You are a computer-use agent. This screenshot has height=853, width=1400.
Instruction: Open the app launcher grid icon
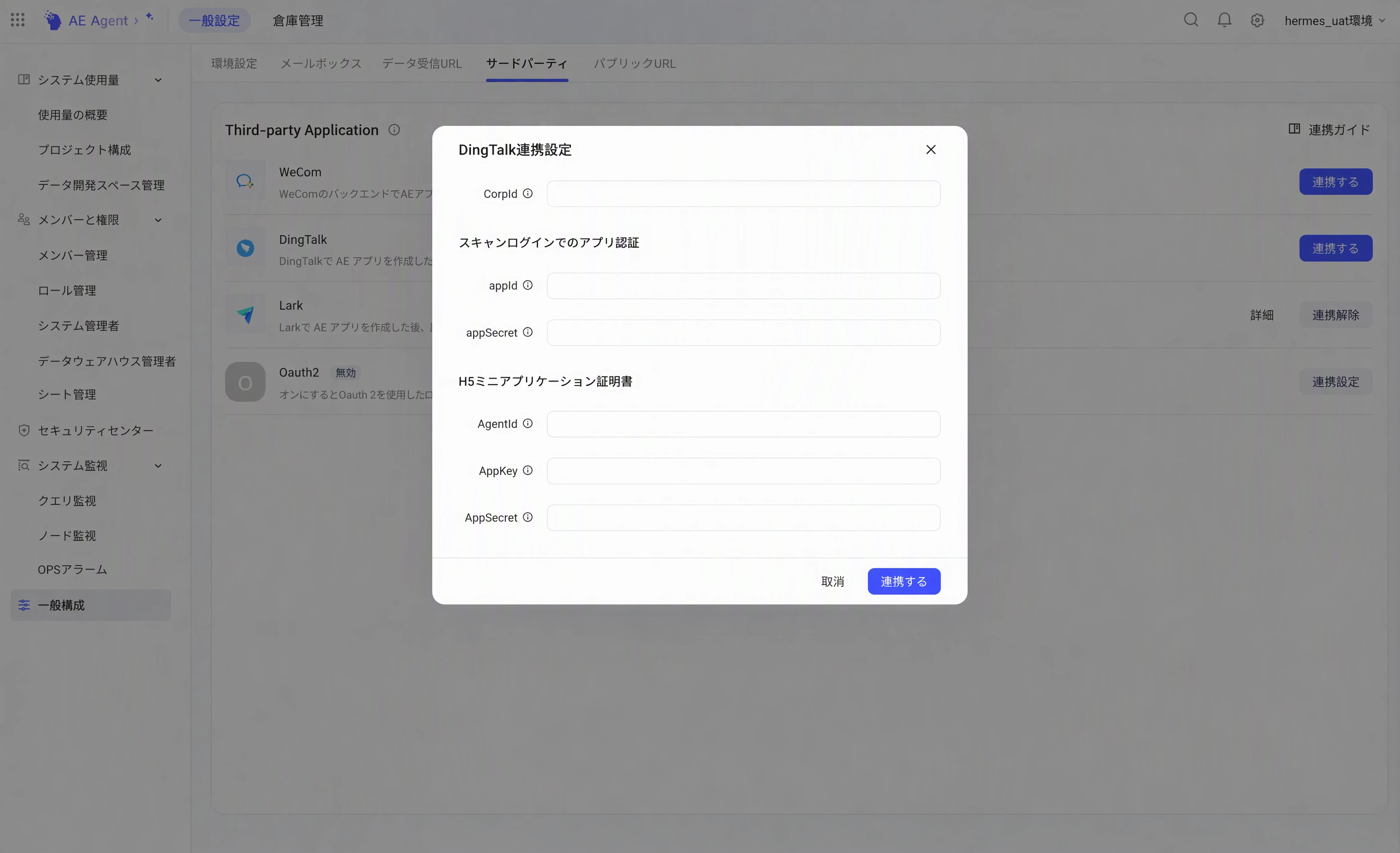click(18, 21)
